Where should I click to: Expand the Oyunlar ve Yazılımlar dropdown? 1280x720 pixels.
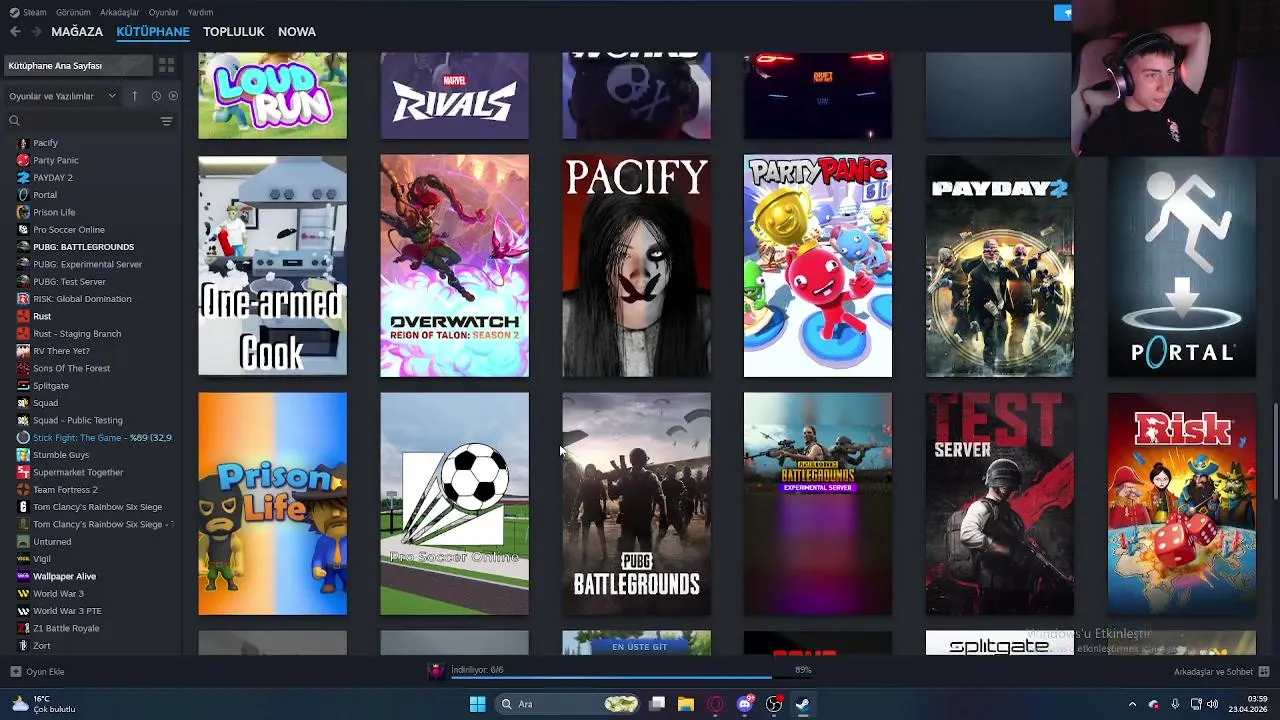(62, 96)
